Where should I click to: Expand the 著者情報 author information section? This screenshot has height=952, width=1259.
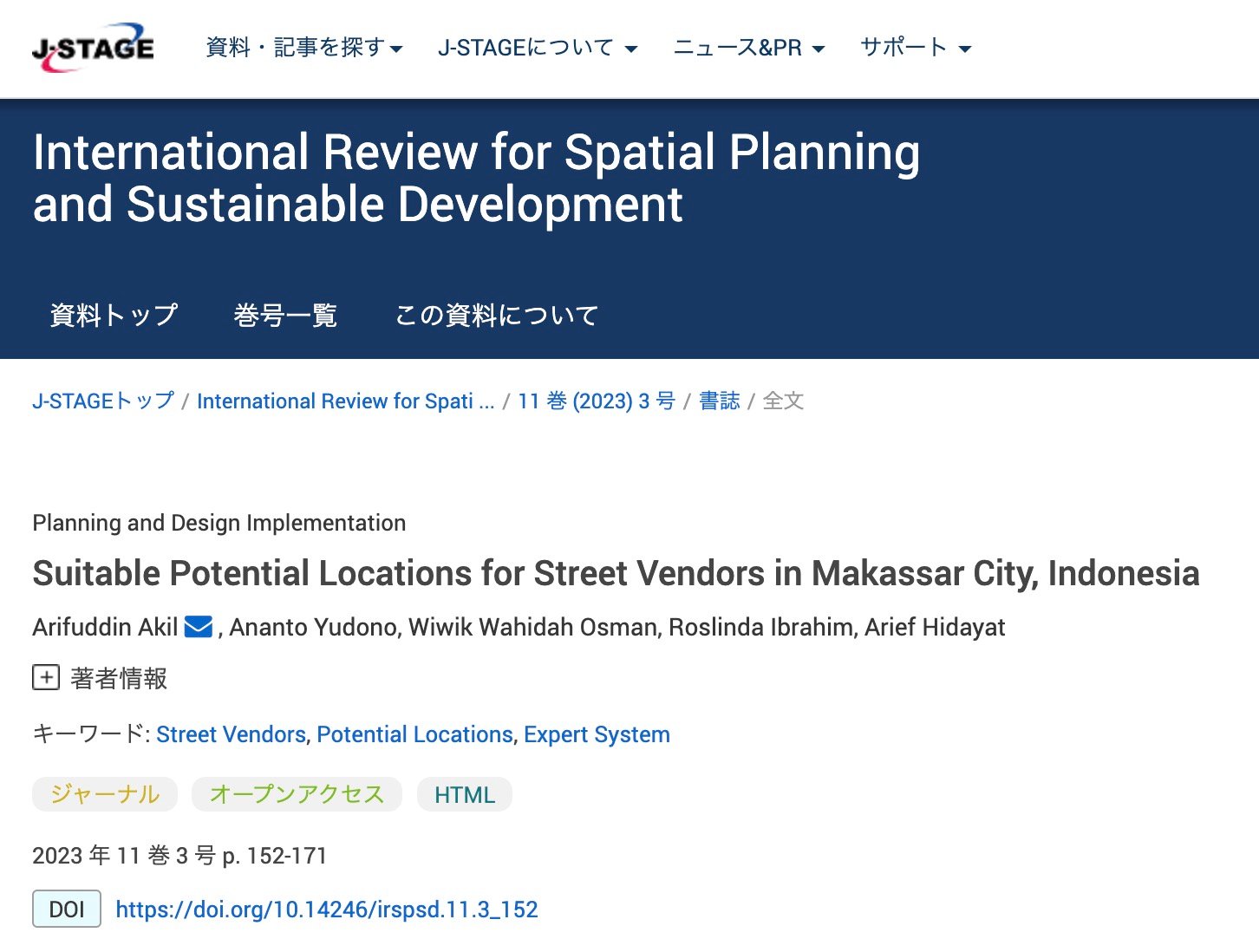(46, 678)
